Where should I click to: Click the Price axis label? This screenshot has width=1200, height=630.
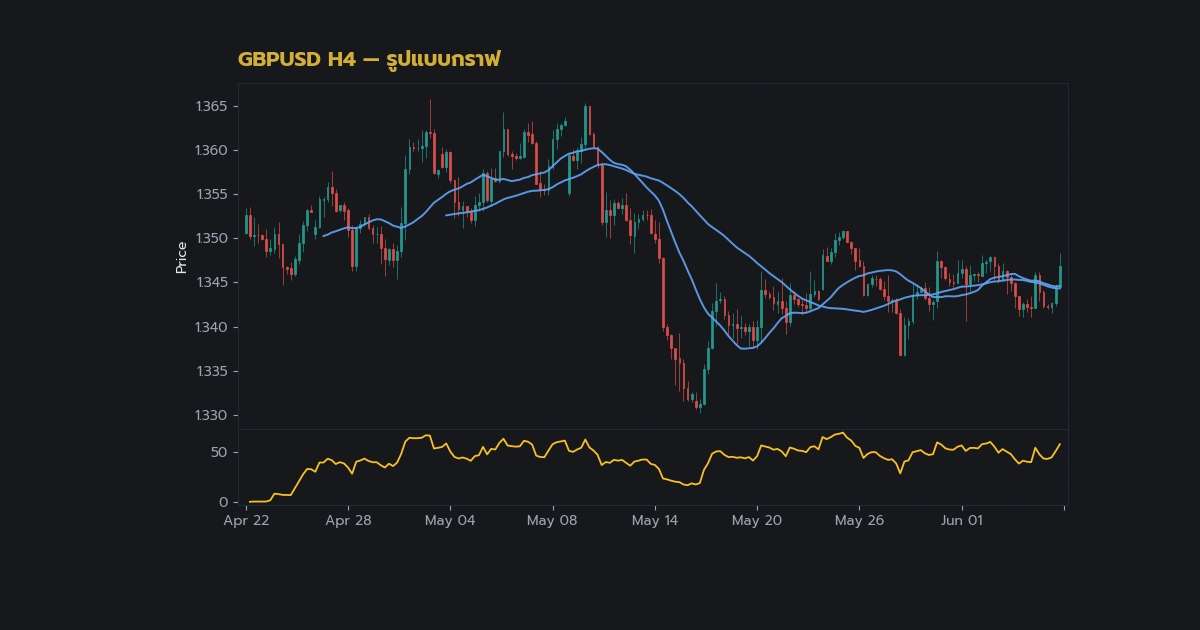[181, 257]
